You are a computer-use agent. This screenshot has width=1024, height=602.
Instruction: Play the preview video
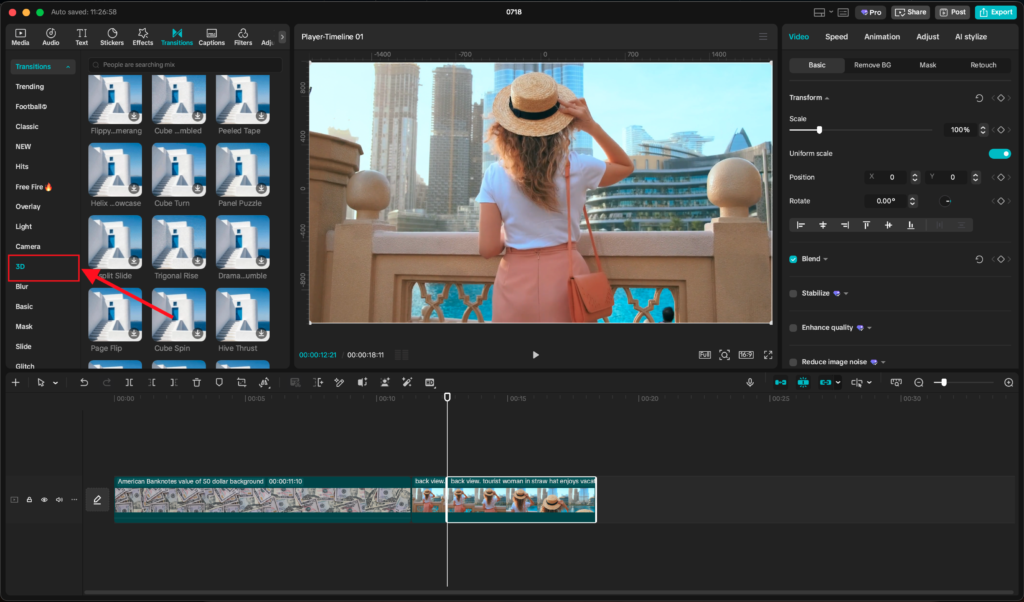[536, 355]
